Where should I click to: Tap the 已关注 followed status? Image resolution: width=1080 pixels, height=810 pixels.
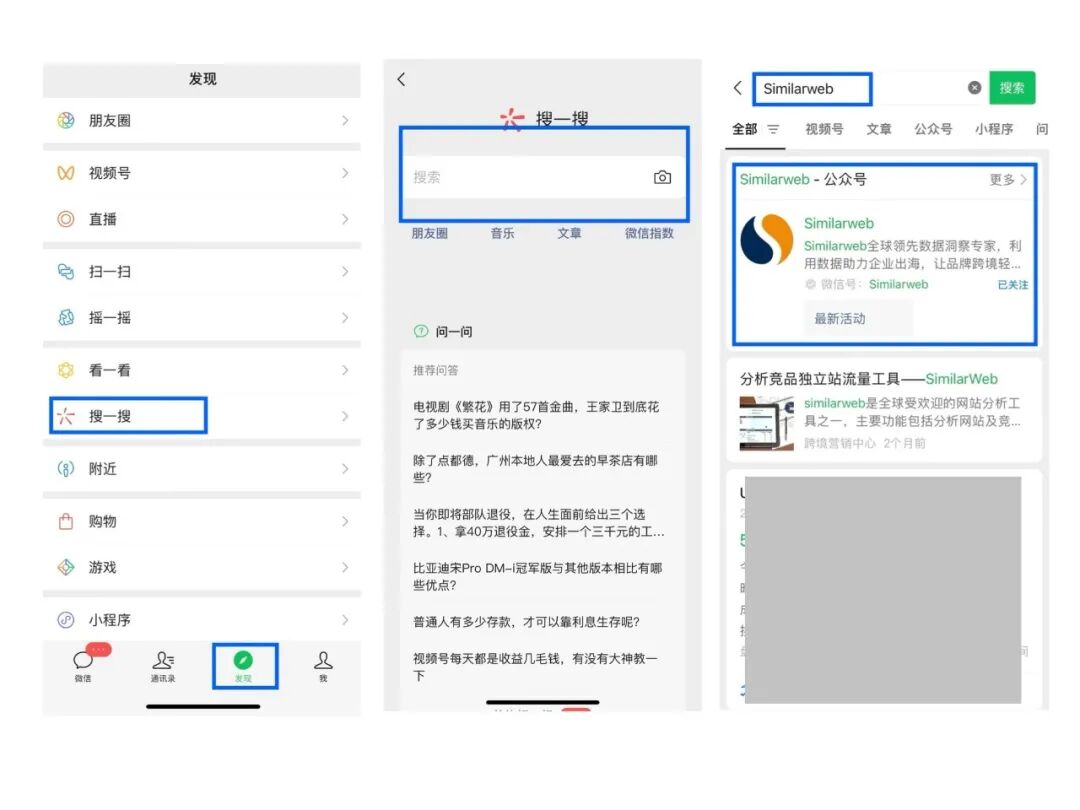pos(1012,284)
